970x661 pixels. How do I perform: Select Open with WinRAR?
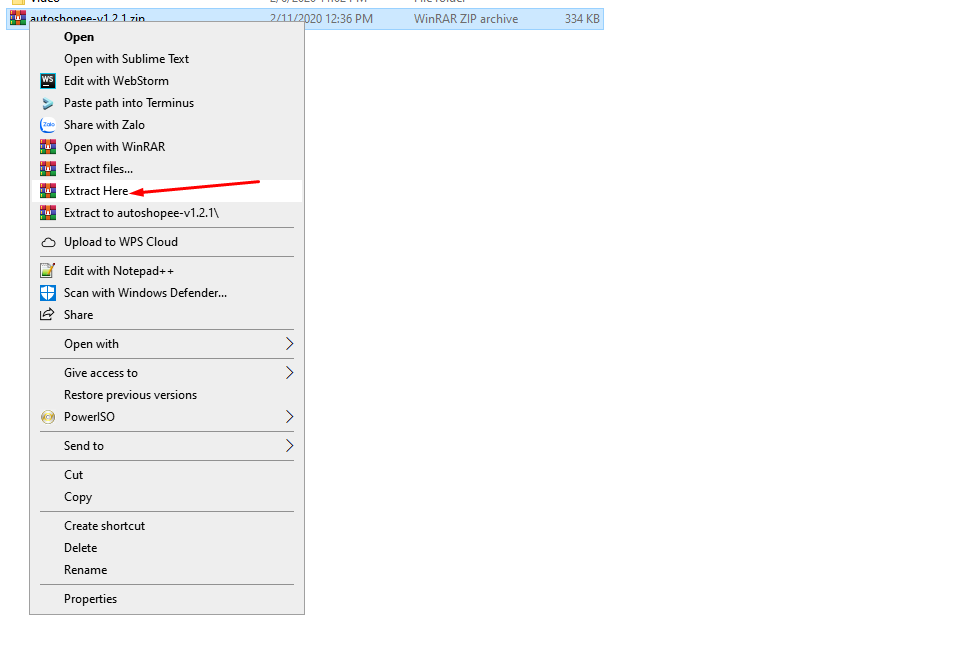coord(167,147)
